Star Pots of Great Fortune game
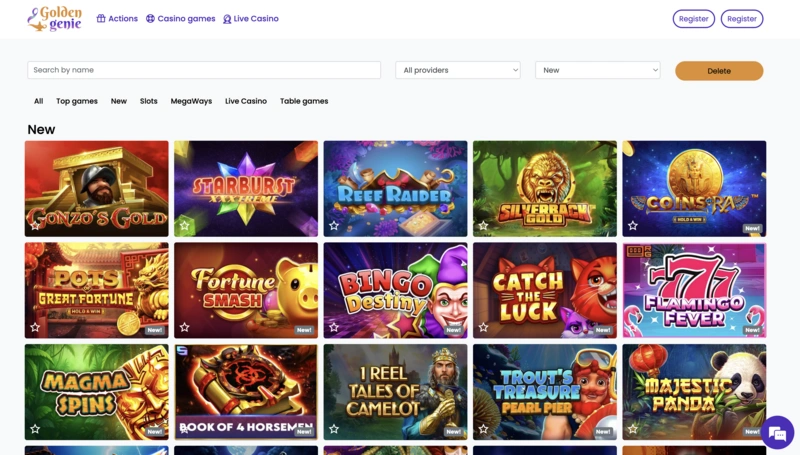This screenshot has height=455, width=800. [x=35, y=327]
